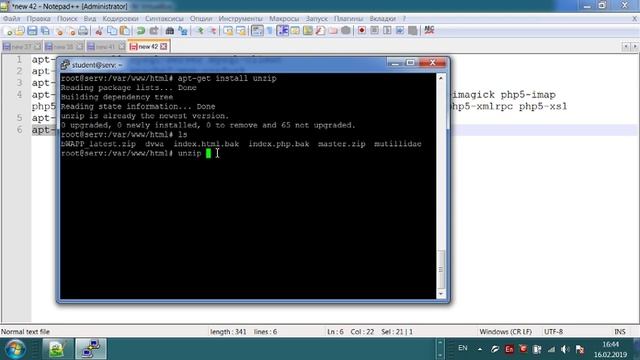The image size is (640, 360).
Task: Click the network signal tray icon
Action: (x=551, y=349)
